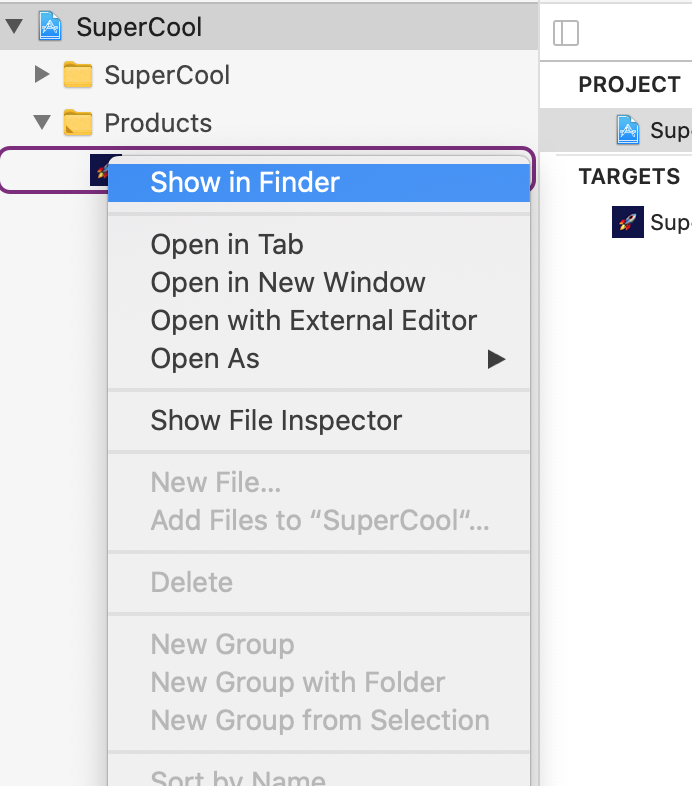Select the Products group label
The image size is (692, 786).
click(x=158, y=123)
